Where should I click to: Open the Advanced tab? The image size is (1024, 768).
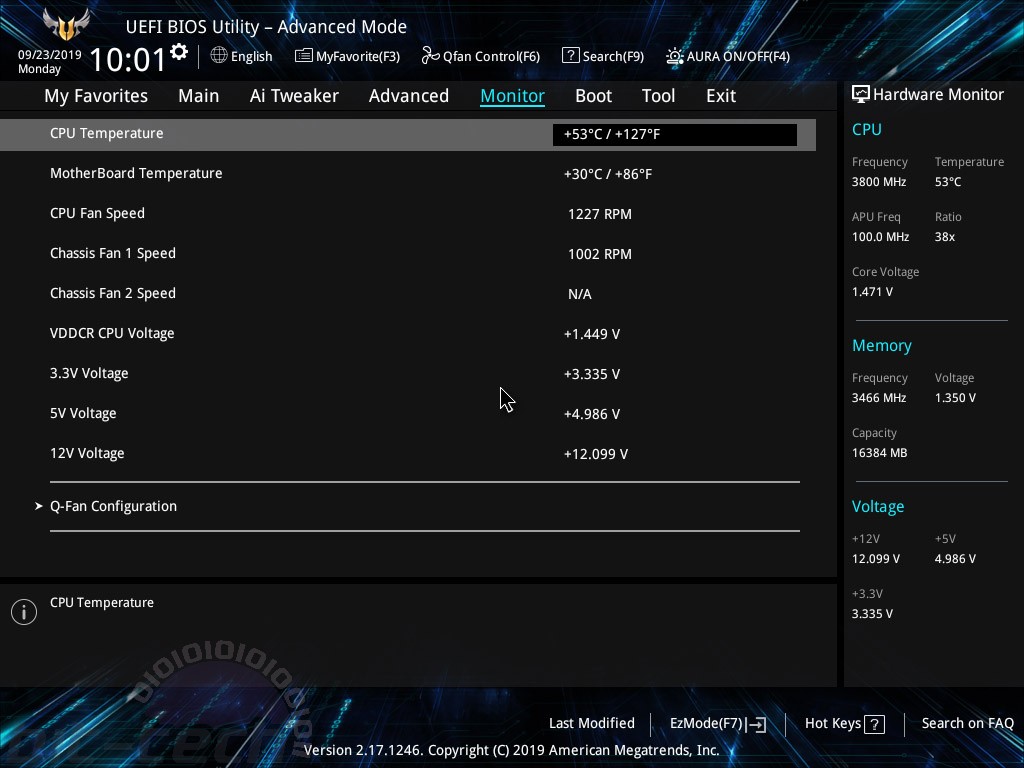click(409, 95)
